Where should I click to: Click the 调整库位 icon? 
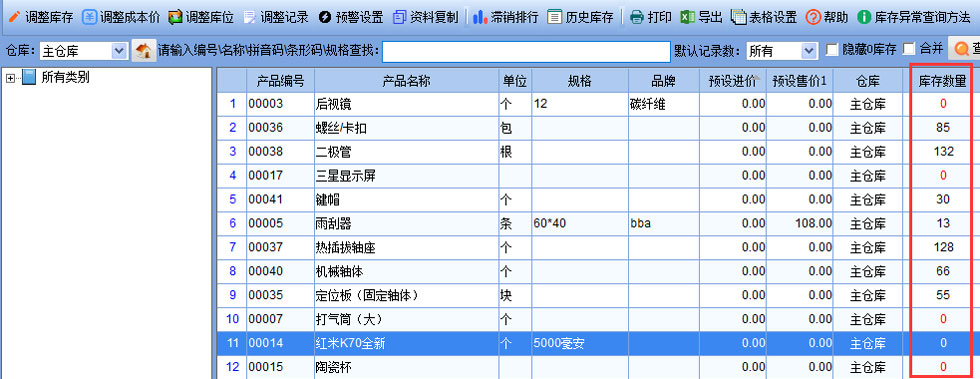[175, 17]
